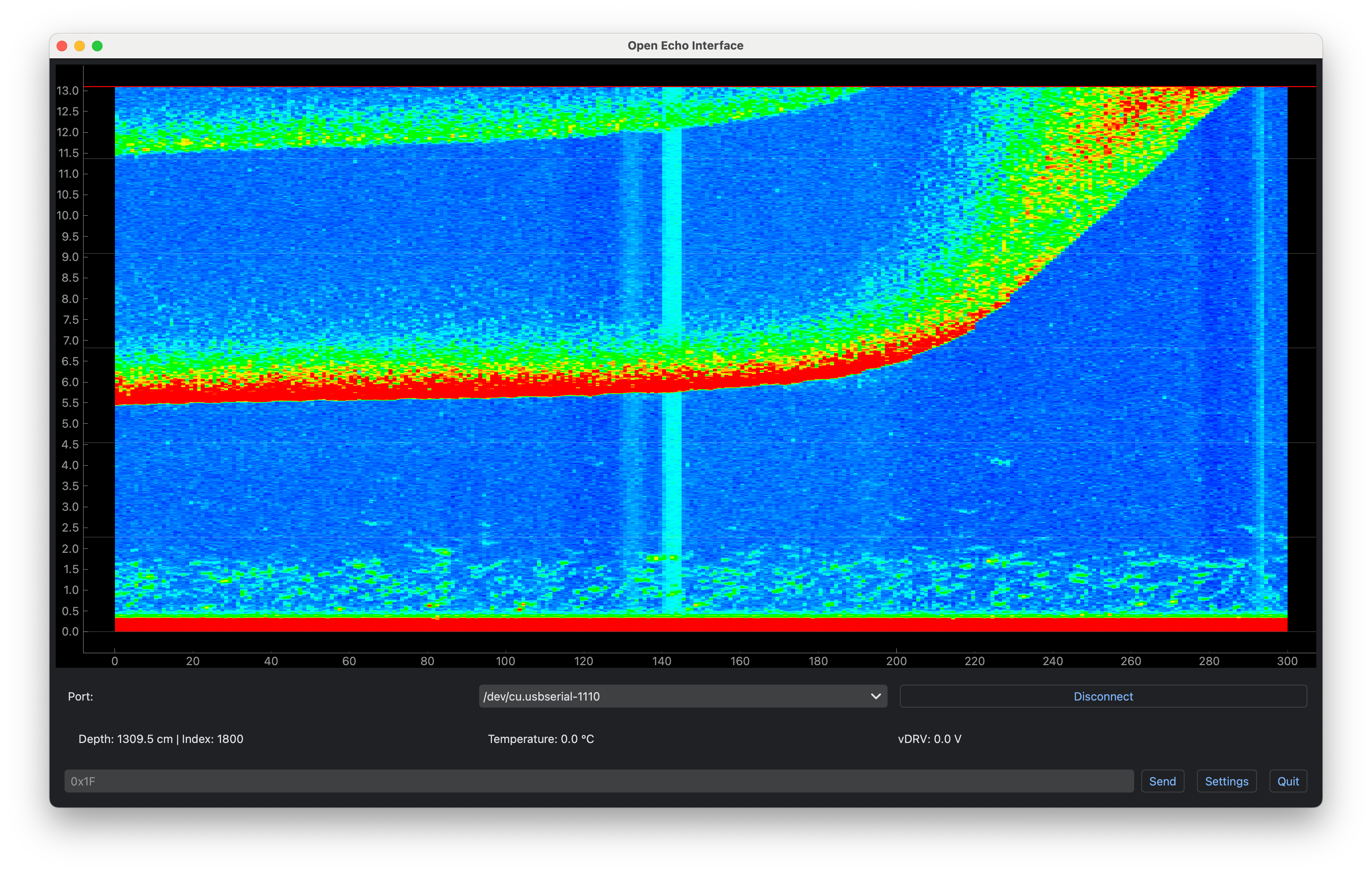Image resolution: width=1372 pixels, height=873 pixels.
Task: Click the Temperature 0.0 °C readout
Action: tap(541, 739)
